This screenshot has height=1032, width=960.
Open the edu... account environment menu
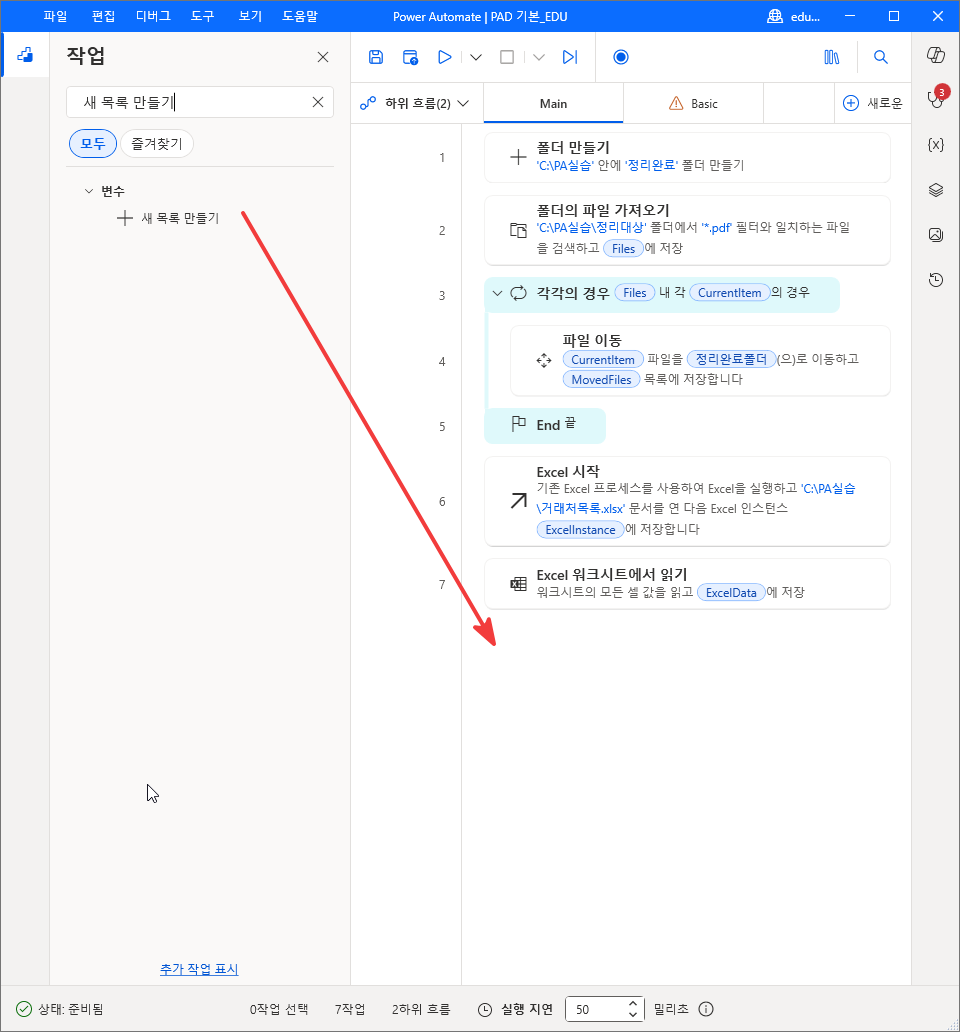pyautogui.click(x=794, y=16)
